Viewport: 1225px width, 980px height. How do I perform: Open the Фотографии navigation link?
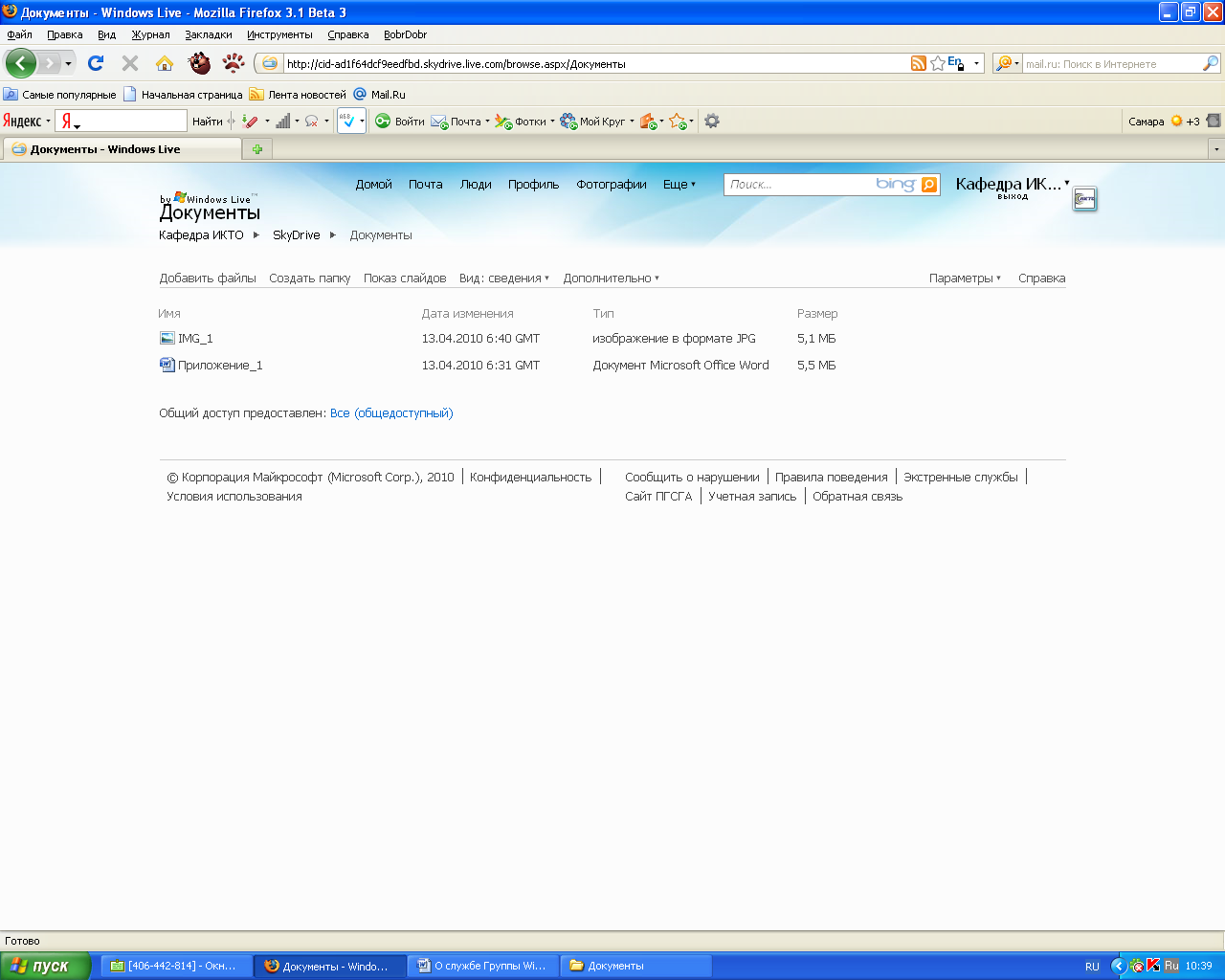[x=612, y=185]
